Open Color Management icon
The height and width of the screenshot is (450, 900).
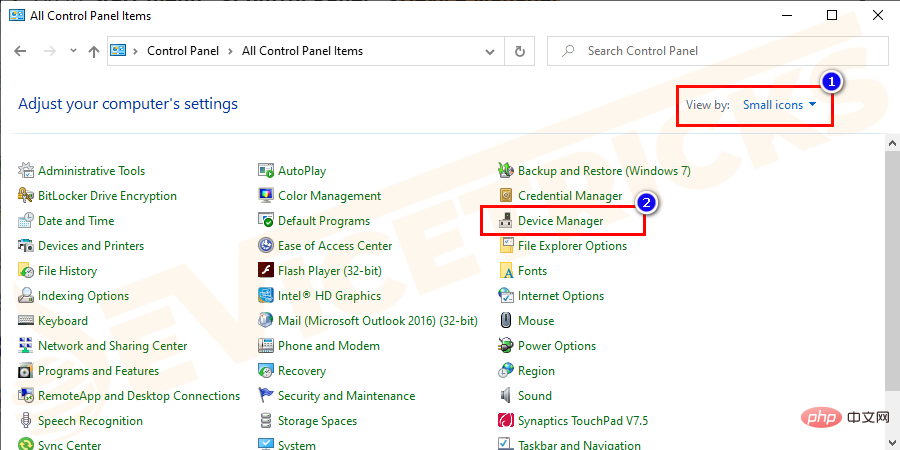[266, 196]
